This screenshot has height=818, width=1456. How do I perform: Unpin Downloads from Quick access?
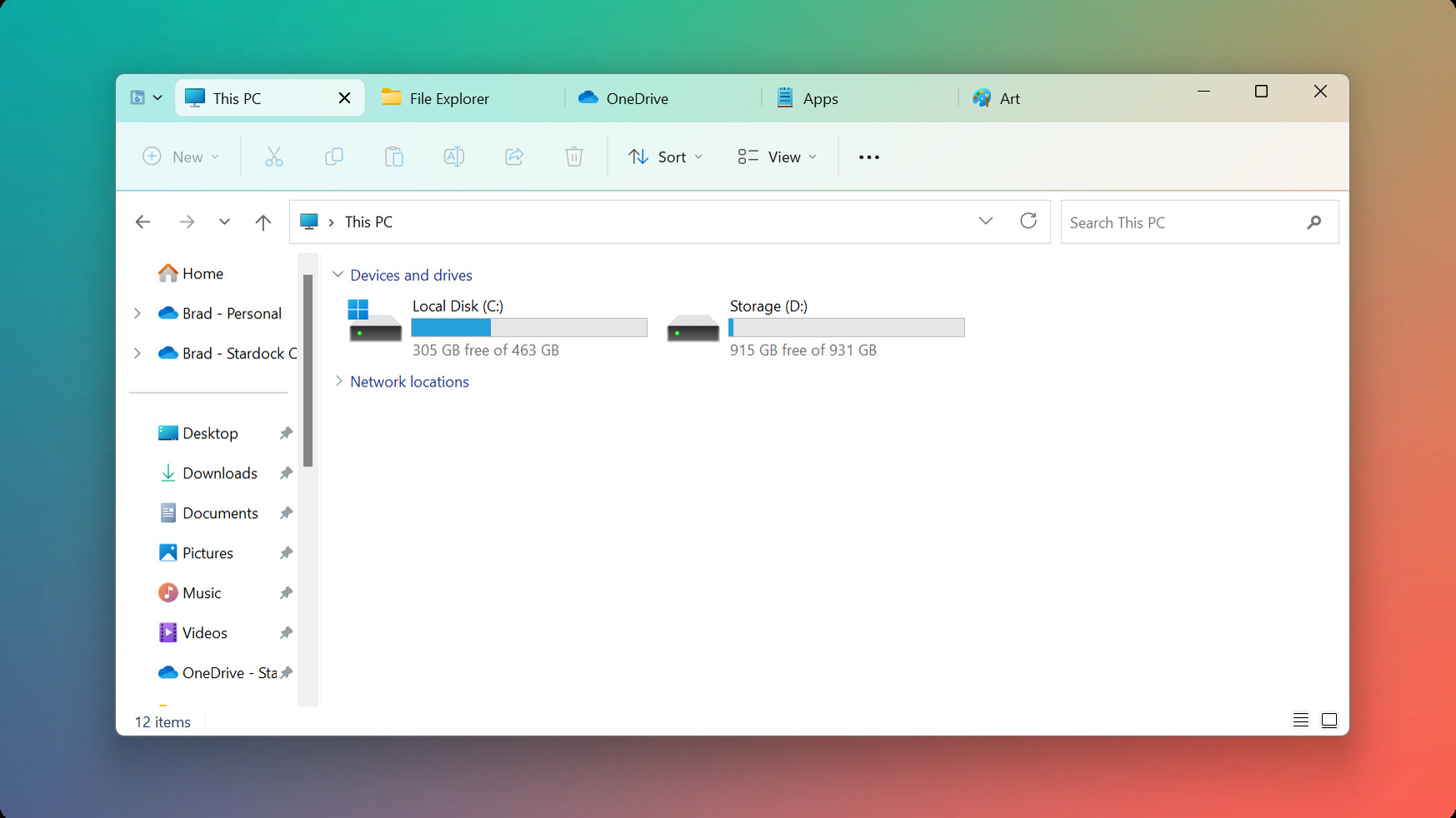point(286,472)
